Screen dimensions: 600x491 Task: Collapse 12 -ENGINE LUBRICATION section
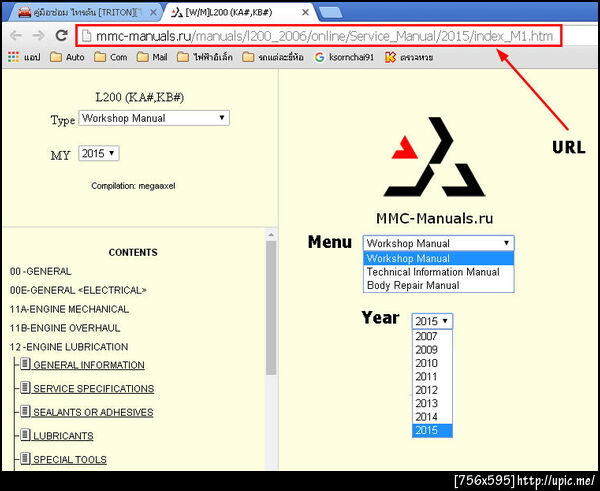click(x=69, y=347)
